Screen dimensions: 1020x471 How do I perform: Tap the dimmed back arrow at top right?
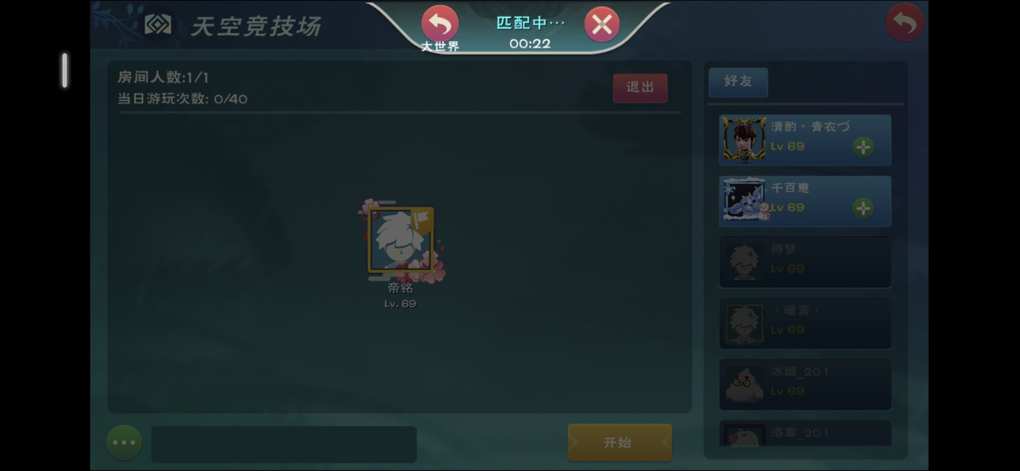click(905, 23)
